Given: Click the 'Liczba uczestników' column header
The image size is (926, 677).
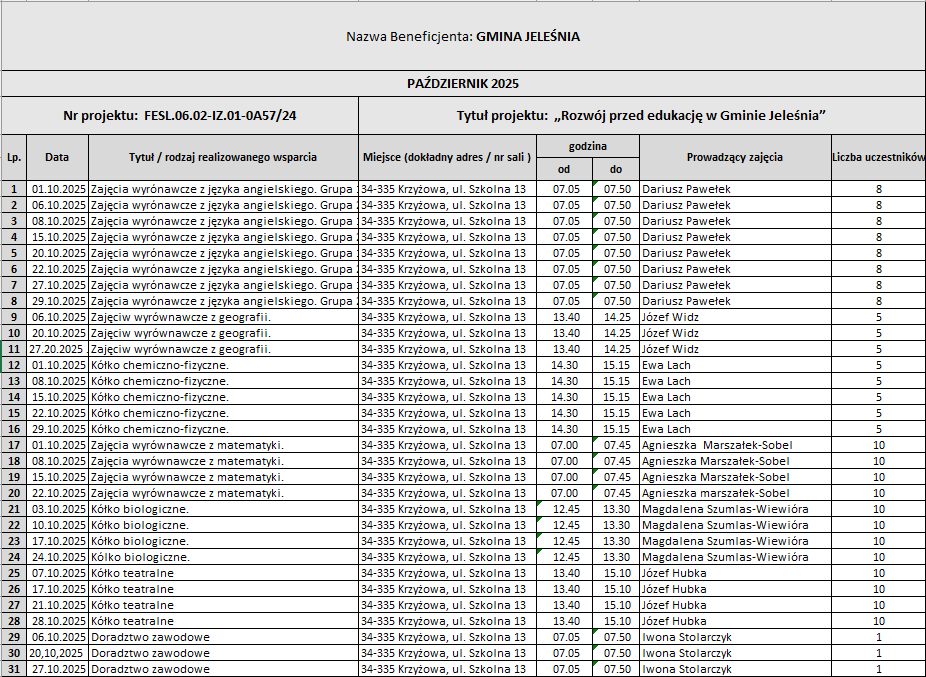Looking at the screenshot, I should pyautogui.click(x=878, y=157).
